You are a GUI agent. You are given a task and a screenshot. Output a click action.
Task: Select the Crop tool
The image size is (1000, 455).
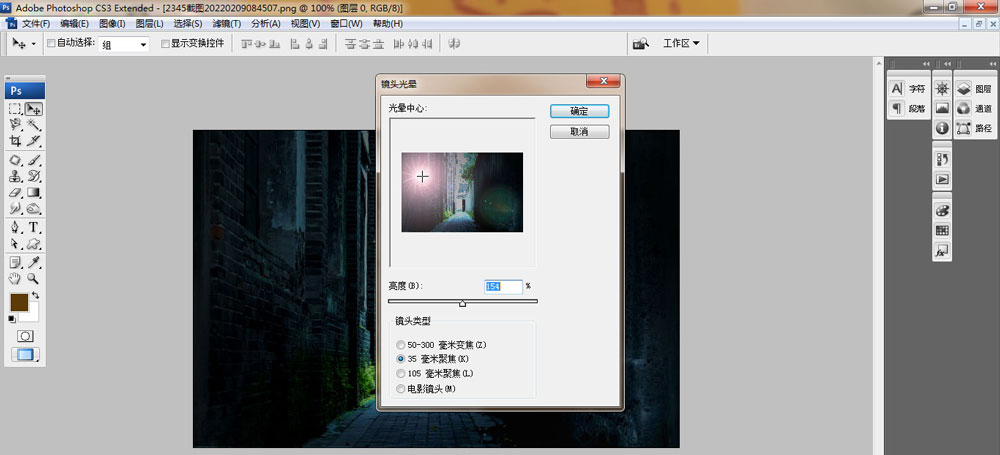click(x=16, y=140)
